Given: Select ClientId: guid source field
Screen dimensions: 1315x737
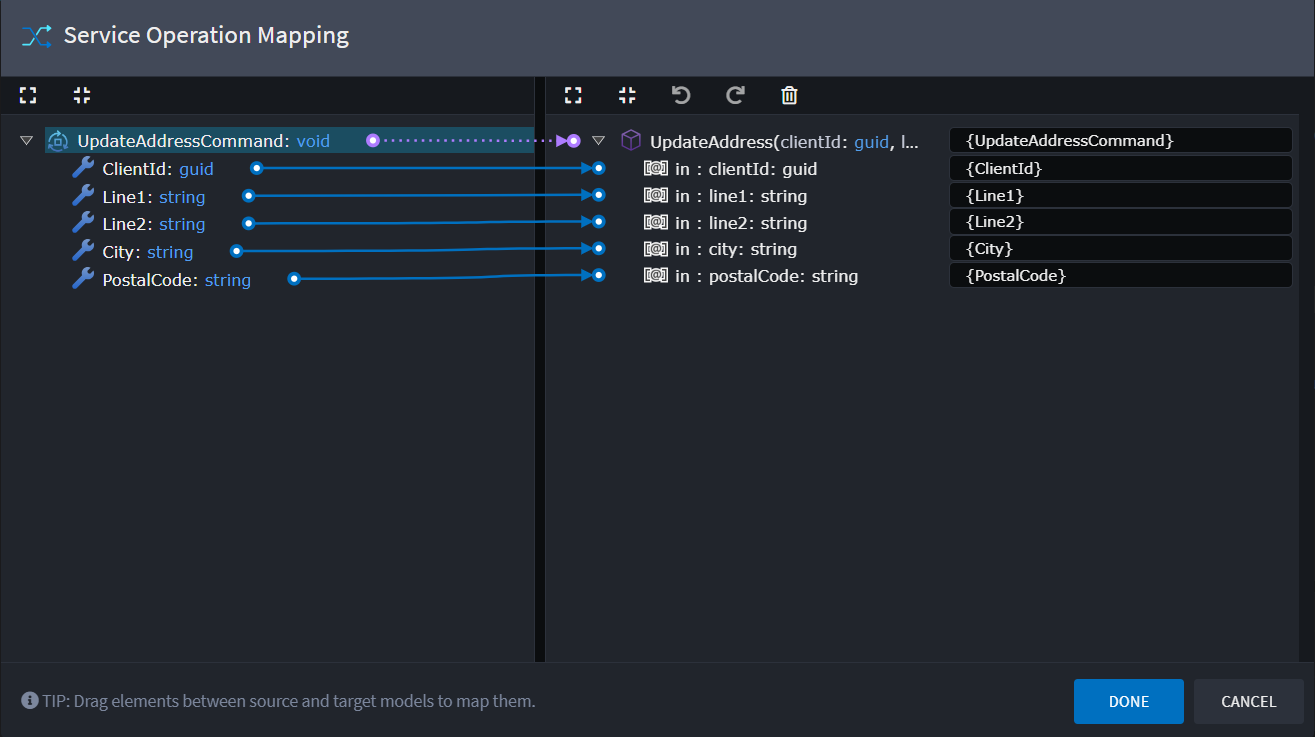Looking at the screenshot, I should coord(158,169).
